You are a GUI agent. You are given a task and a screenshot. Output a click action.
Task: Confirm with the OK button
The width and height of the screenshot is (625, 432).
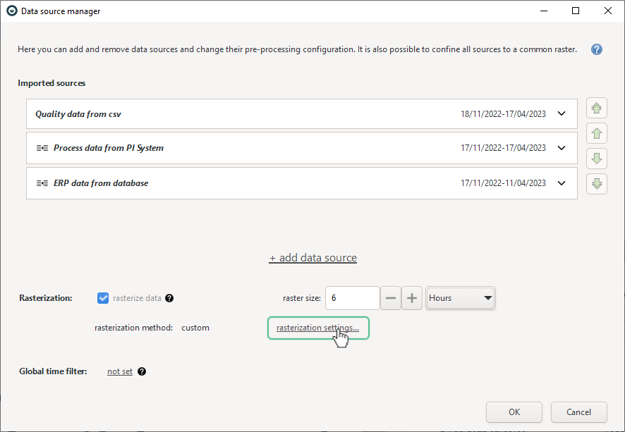(514, 412)
